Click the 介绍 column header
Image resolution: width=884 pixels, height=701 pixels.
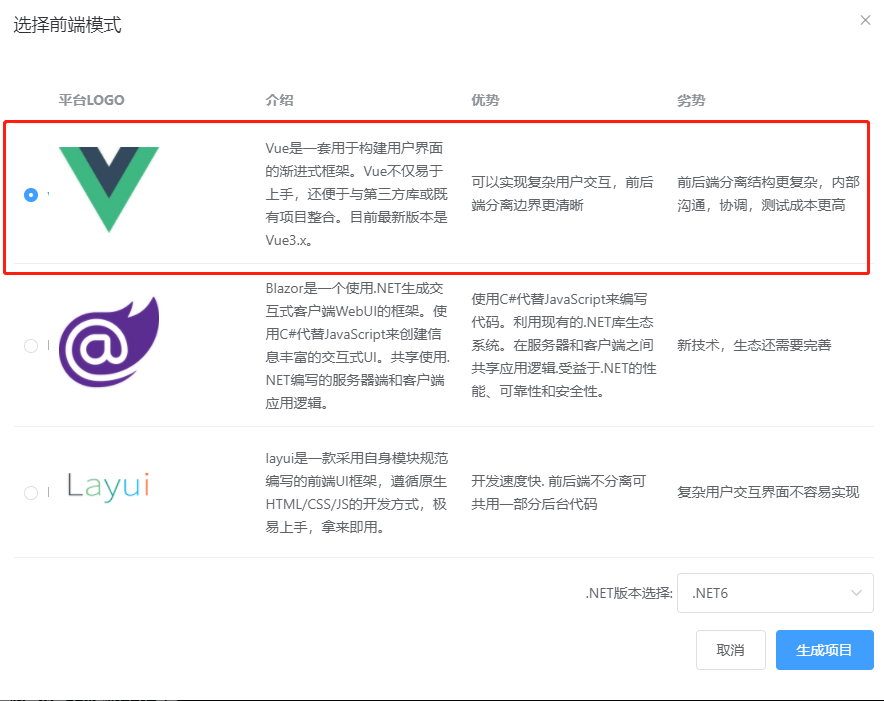277,100
